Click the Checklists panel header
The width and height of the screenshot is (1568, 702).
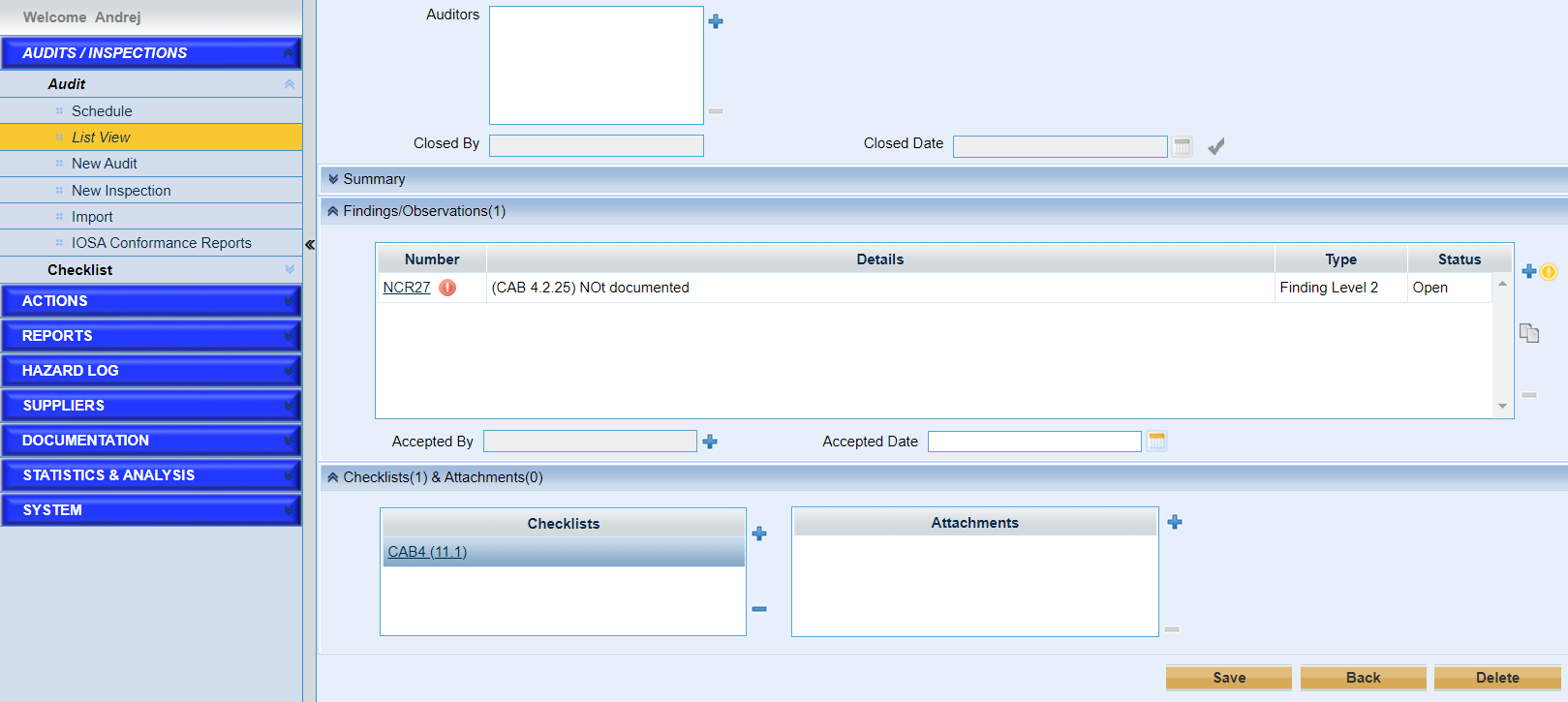point(564,524)
